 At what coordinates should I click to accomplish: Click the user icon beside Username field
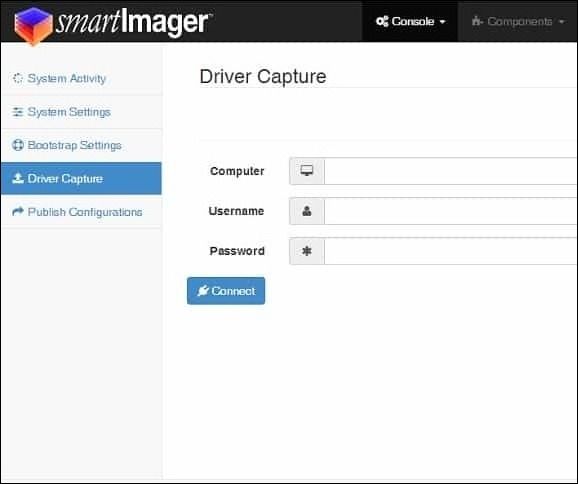click(x=307, y=211)
